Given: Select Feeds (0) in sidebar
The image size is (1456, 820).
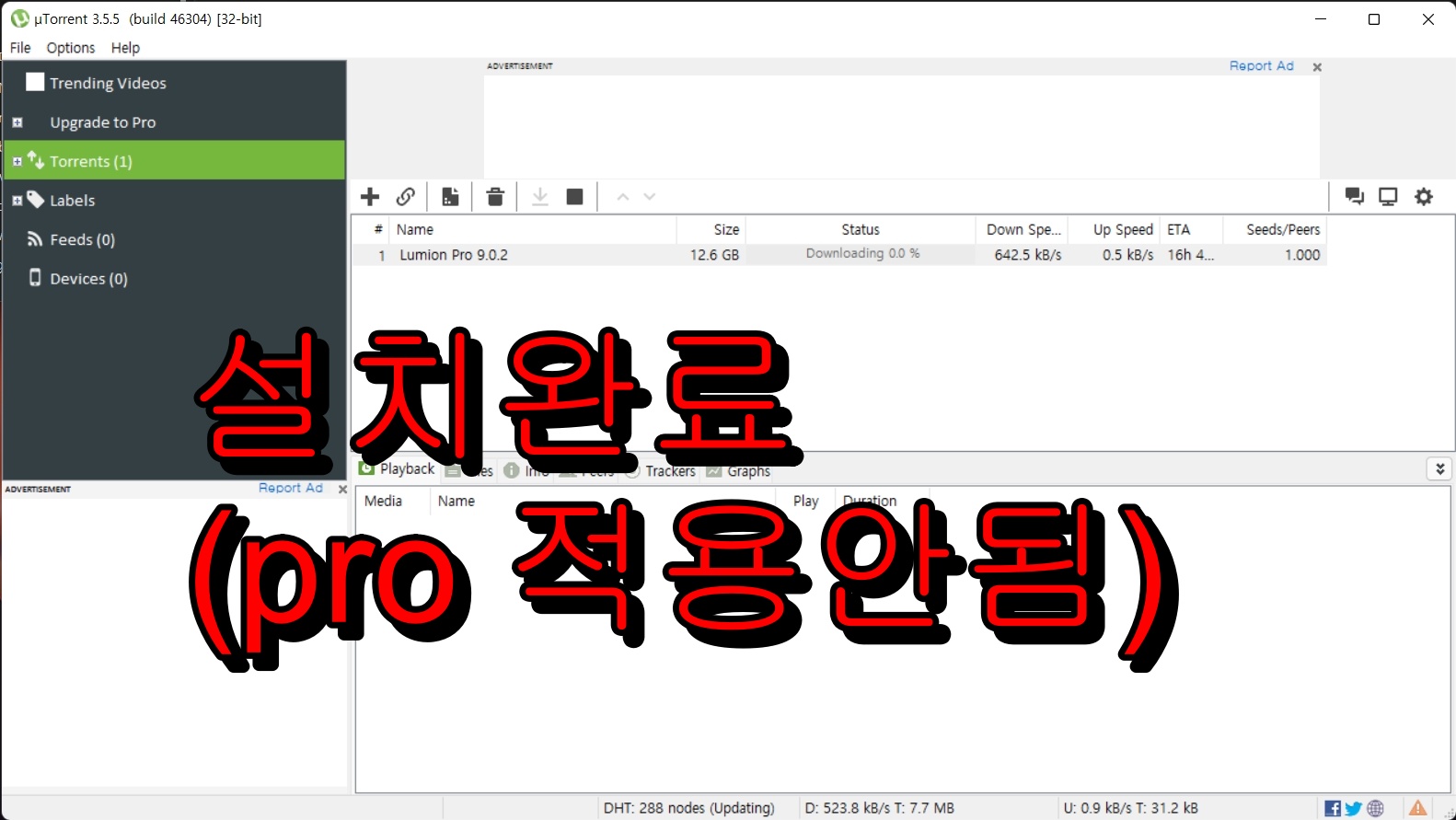Looking at the screenshot, I should tap(82, 239).
